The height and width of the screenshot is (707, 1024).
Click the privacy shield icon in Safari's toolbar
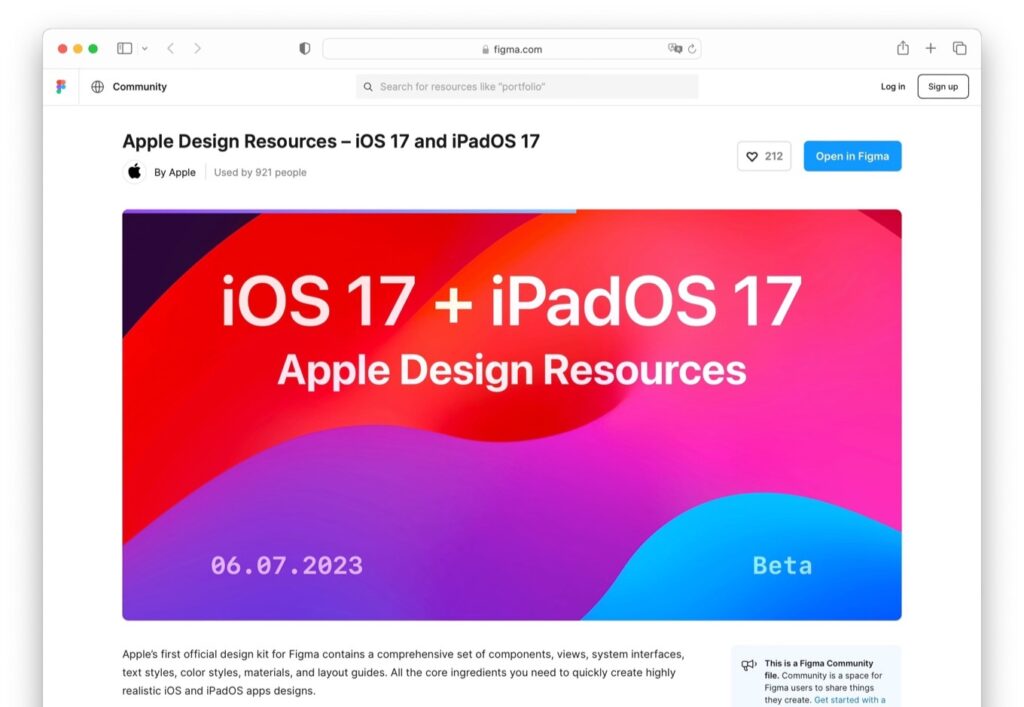pos(305,47)
